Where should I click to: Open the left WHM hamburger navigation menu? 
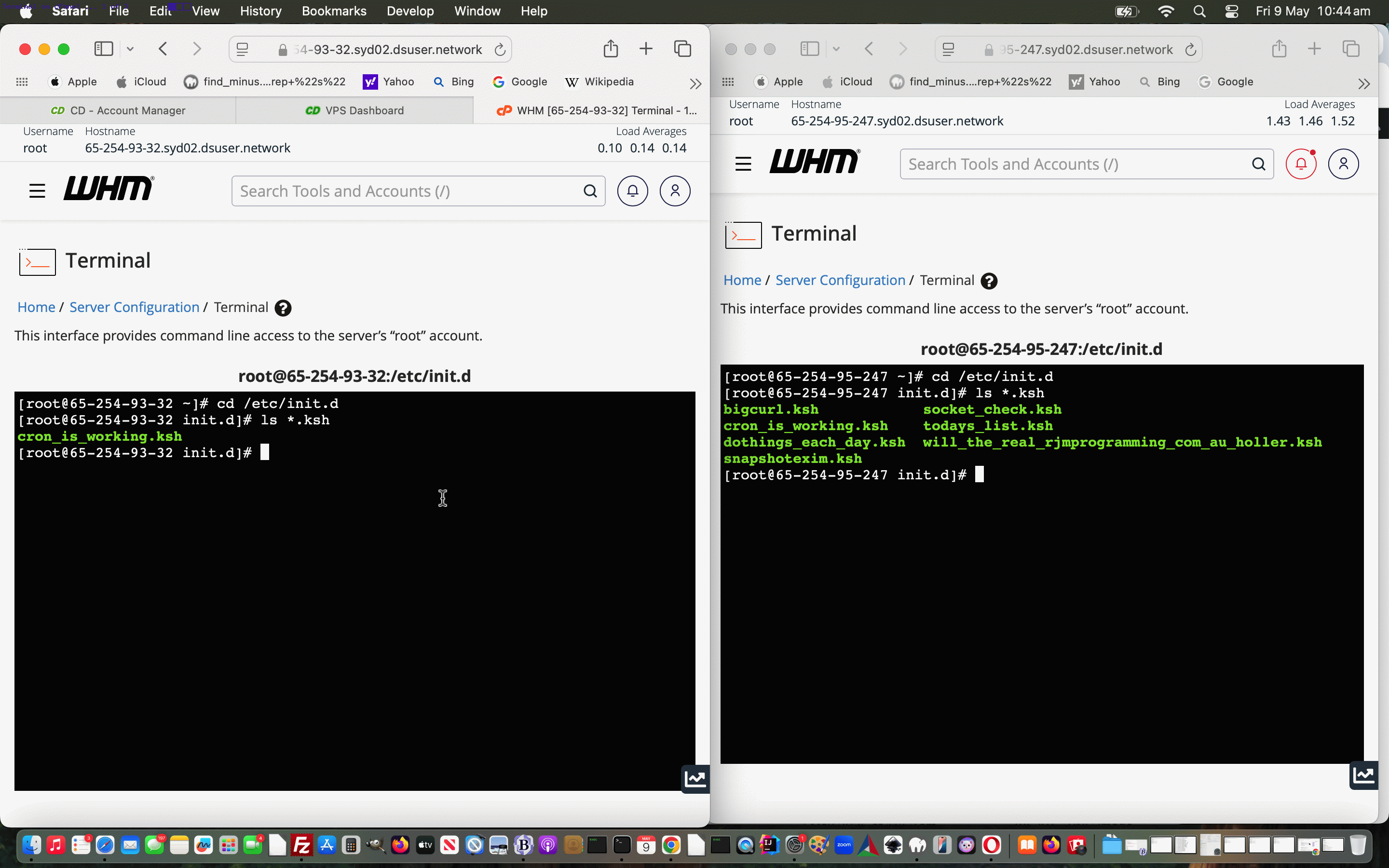[37, 191]
